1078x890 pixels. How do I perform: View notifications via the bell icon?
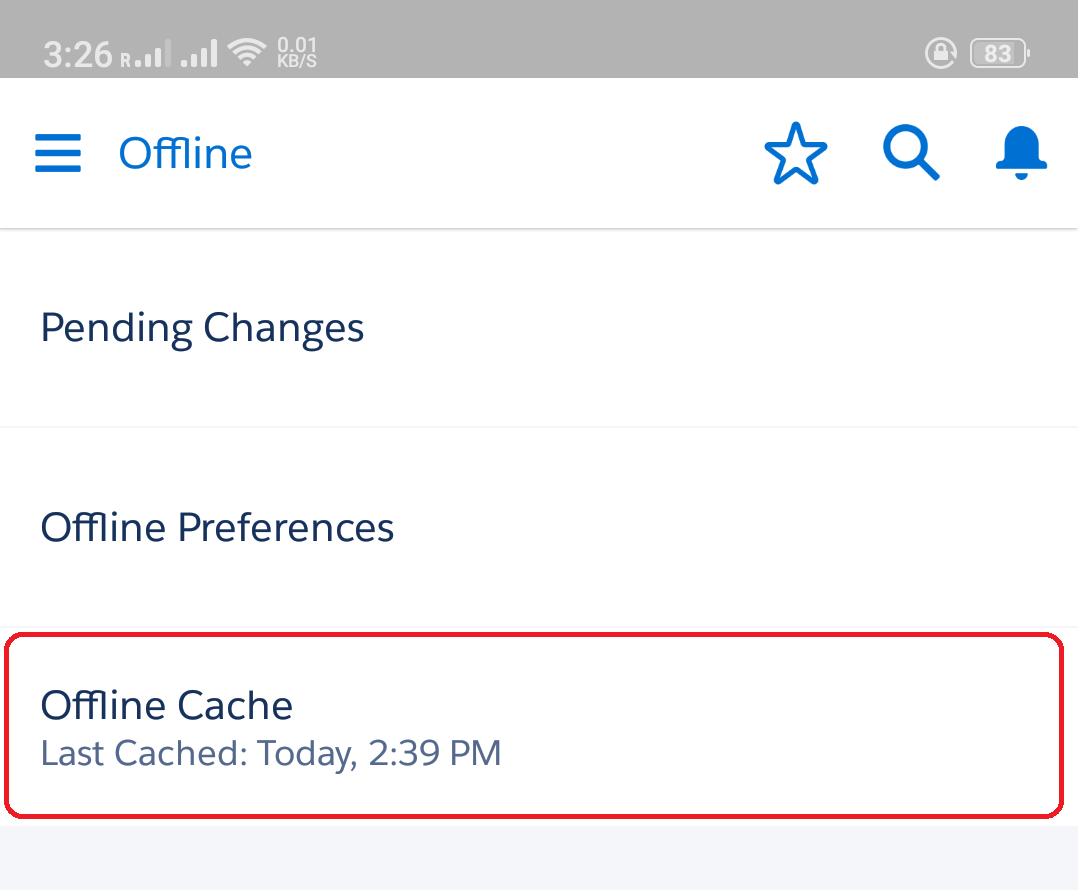(x=1021, y=153)
